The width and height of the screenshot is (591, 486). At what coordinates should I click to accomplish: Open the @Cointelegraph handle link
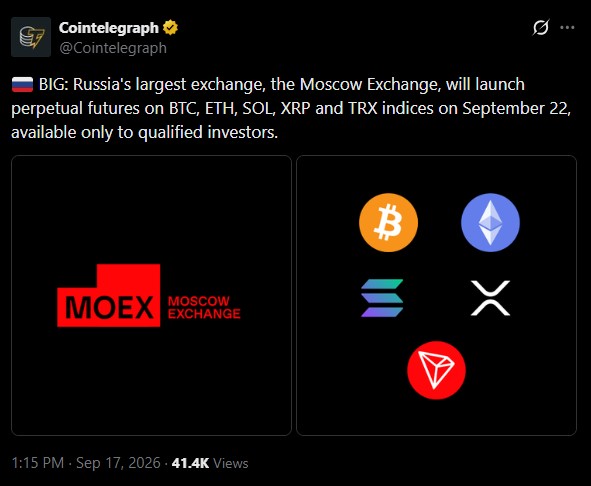[113, 48]
